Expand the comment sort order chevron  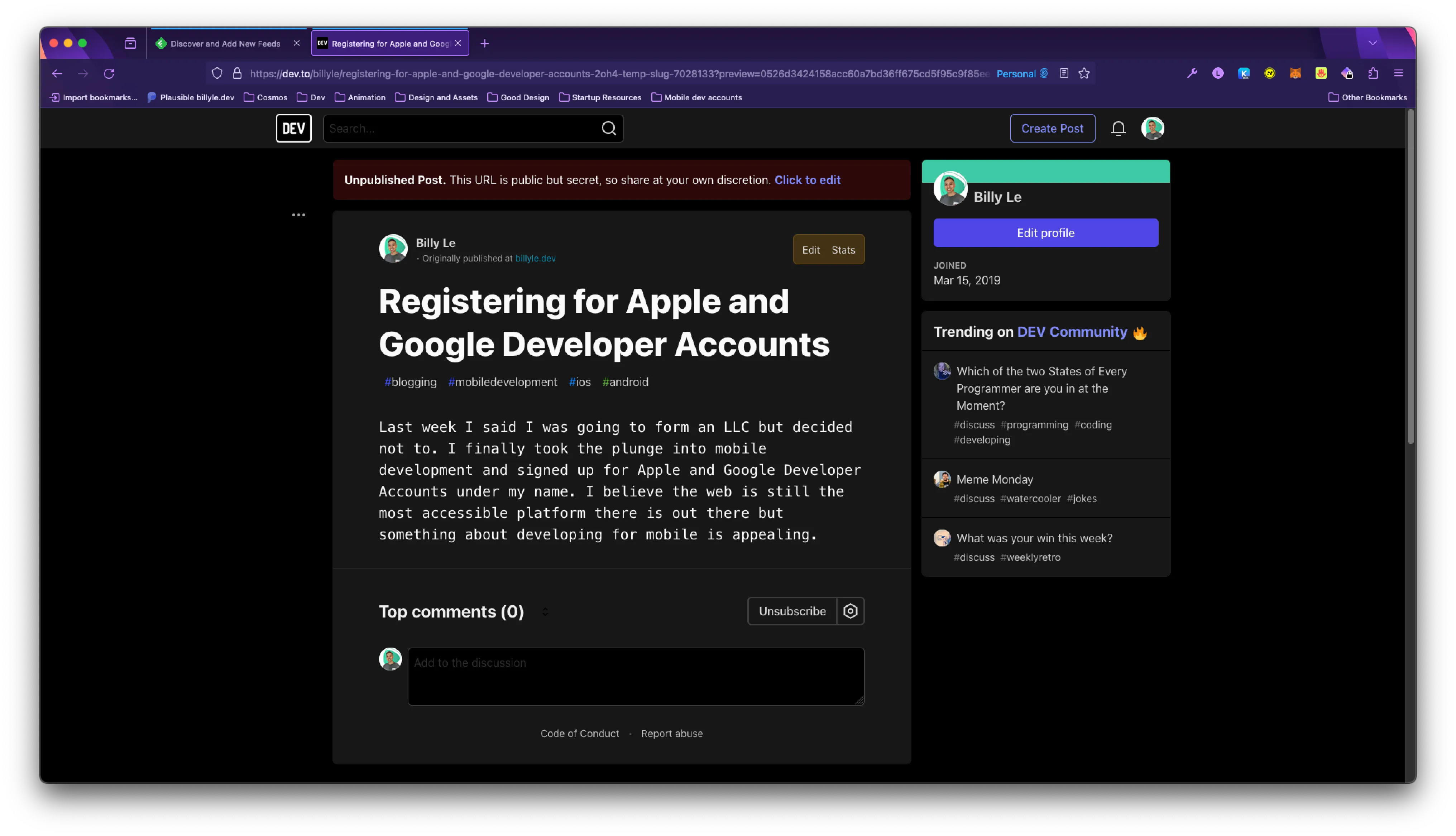pyautogui.click(x=545, y=612)
